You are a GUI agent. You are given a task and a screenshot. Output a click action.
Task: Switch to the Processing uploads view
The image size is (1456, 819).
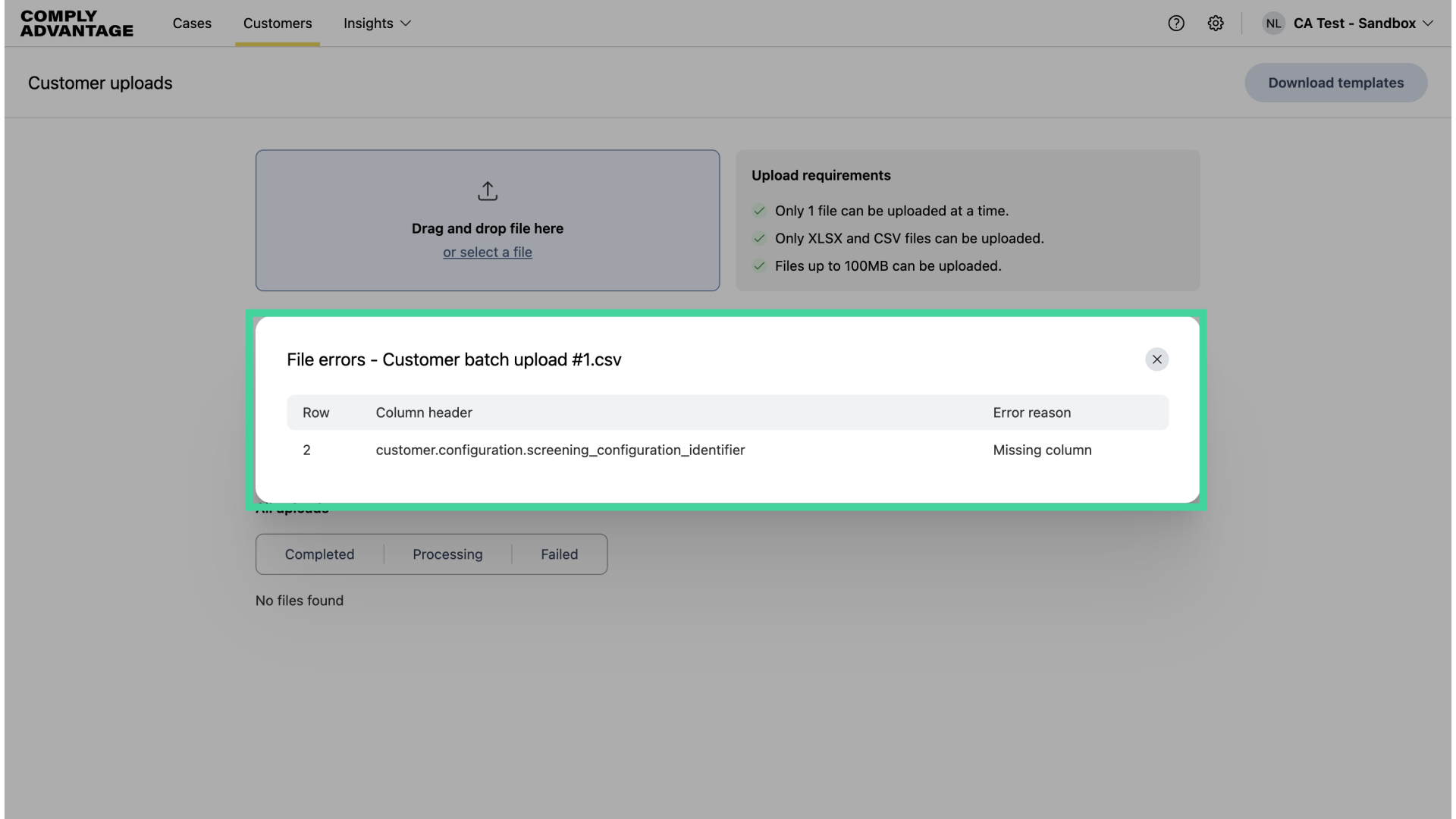coord(447,554)
